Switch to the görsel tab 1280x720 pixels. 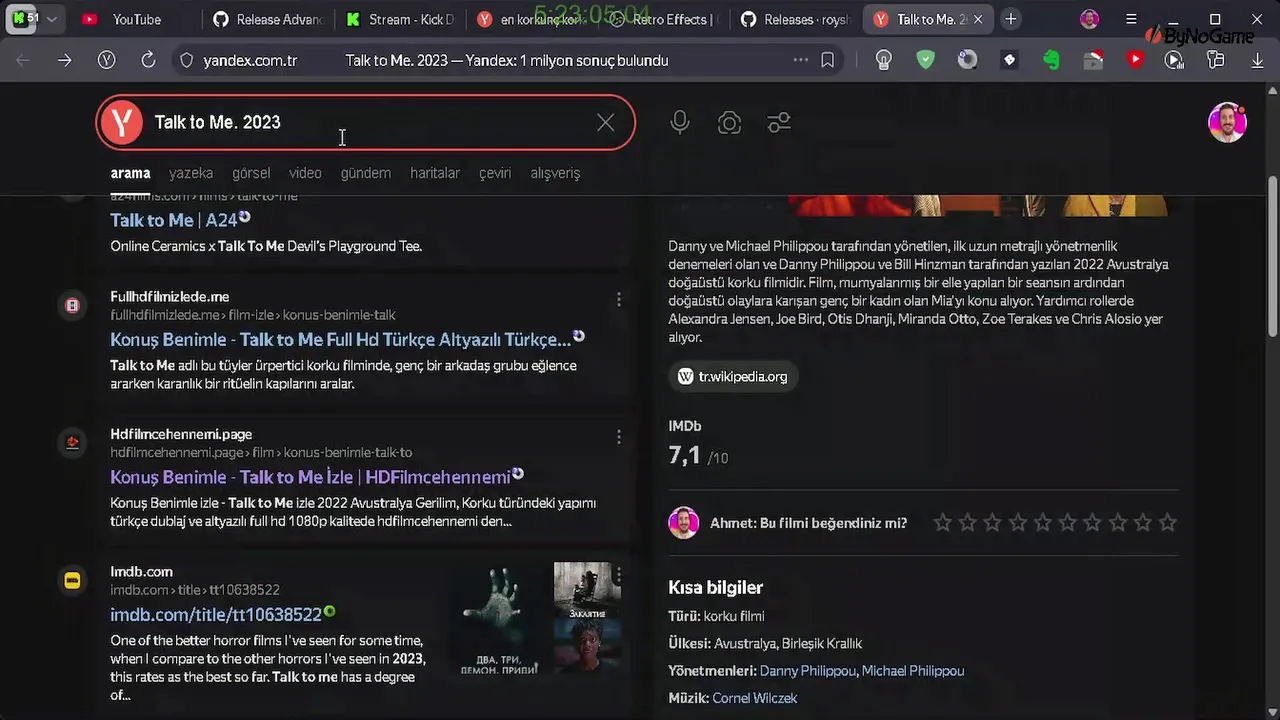251,173
